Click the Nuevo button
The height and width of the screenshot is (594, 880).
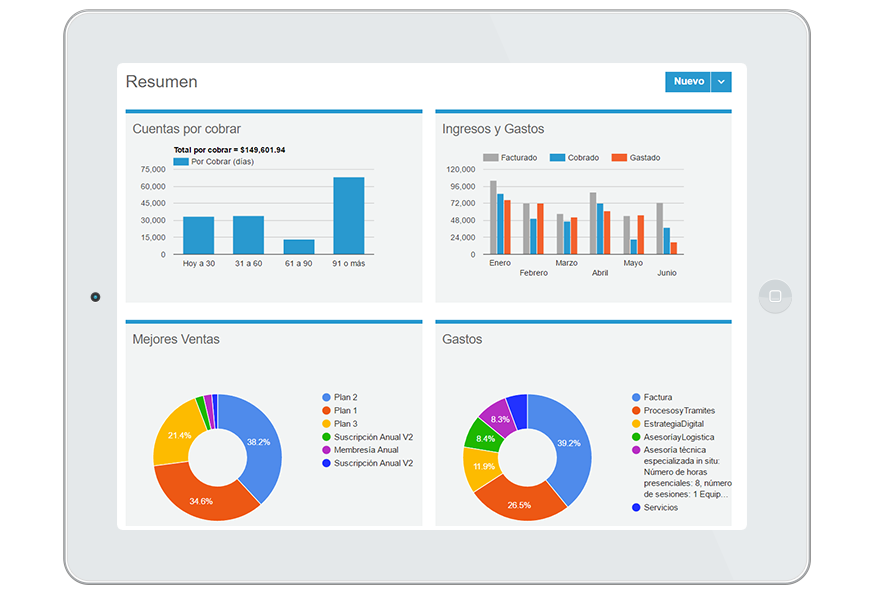coord(688,82)
